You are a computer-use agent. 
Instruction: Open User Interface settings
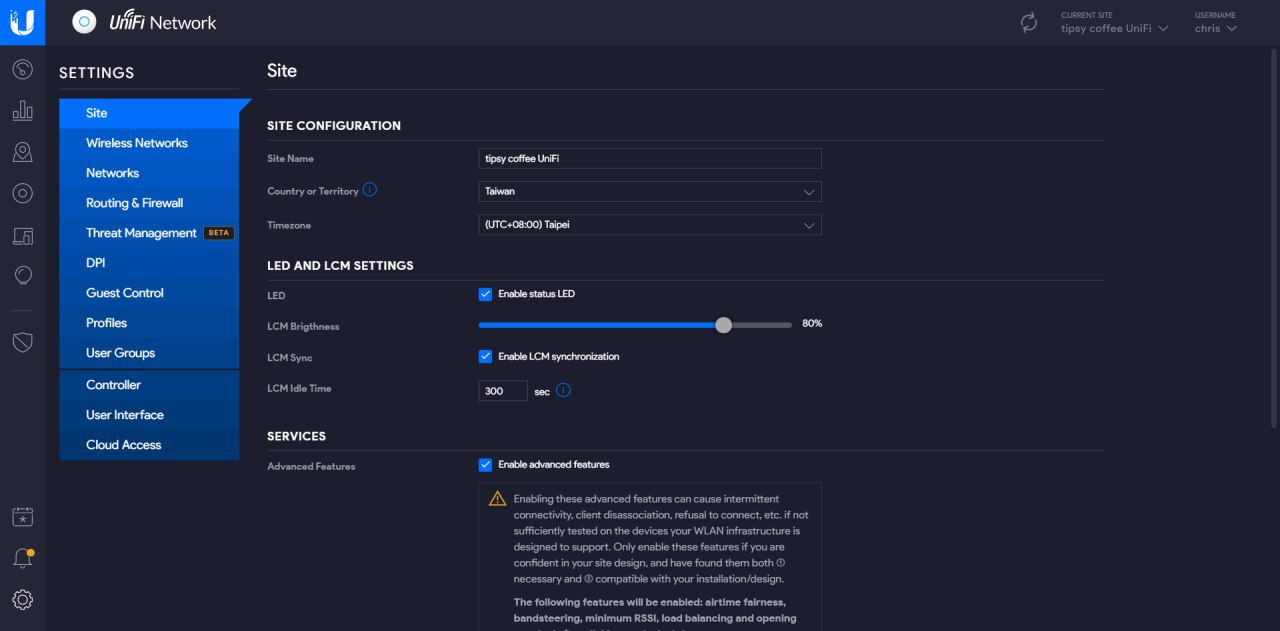coord(149,415)
